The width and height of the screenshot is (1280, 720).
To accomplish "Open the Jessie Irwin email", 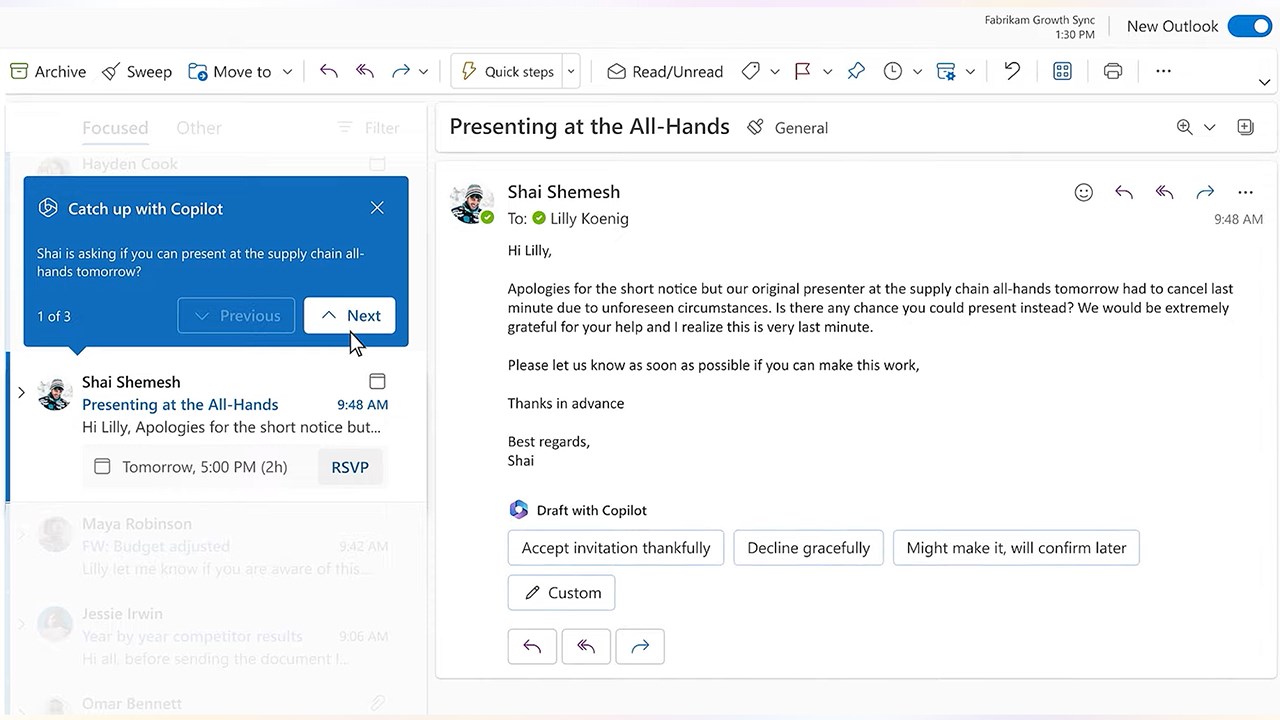I will [x=216, y=636].
